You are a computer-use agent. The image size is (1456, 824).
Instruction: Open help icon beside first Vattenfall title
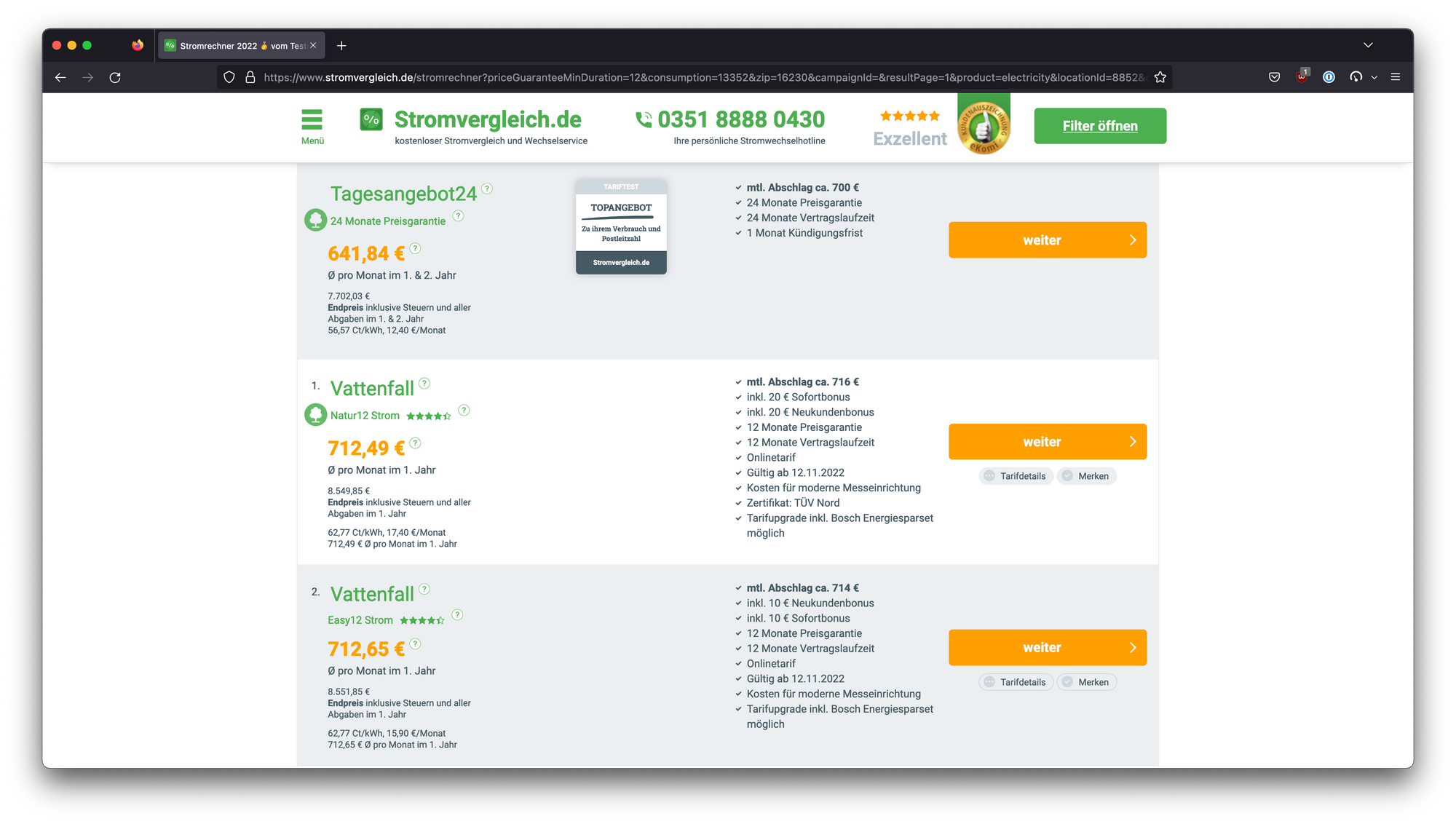coord(424,383)
